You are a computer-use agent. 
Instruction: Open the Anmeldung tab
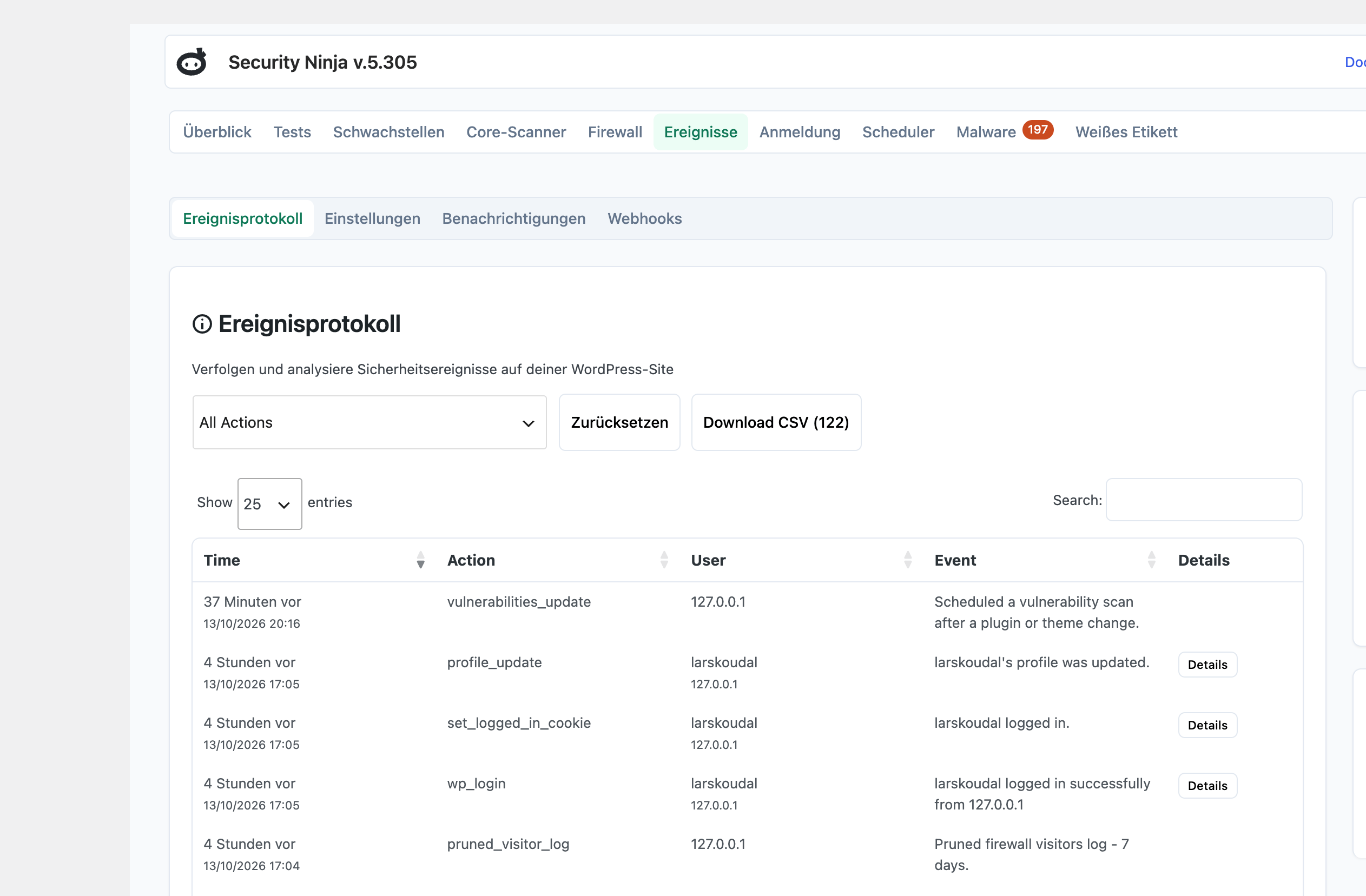(800, 132)
